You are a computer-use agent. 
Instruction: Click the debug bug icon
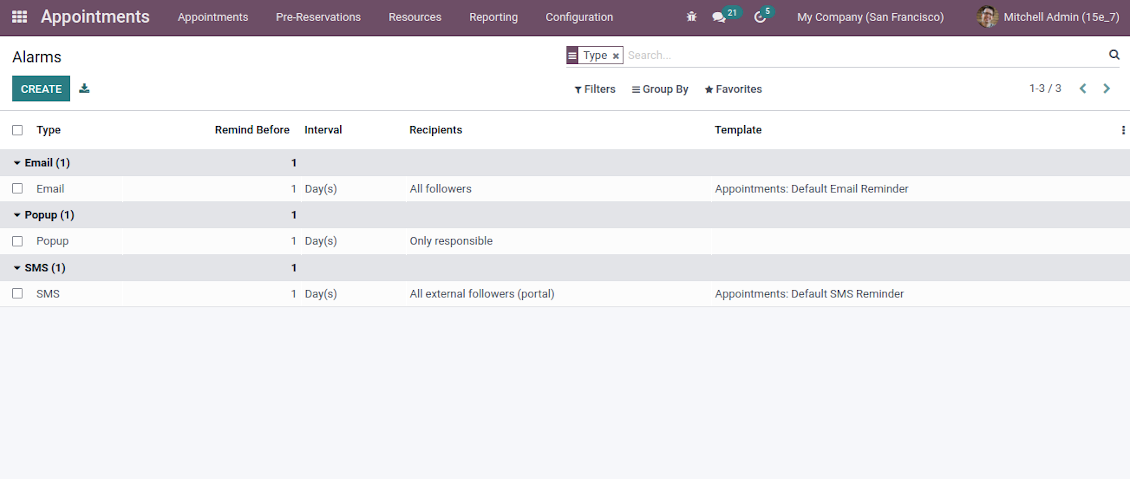tap(692, 17)
